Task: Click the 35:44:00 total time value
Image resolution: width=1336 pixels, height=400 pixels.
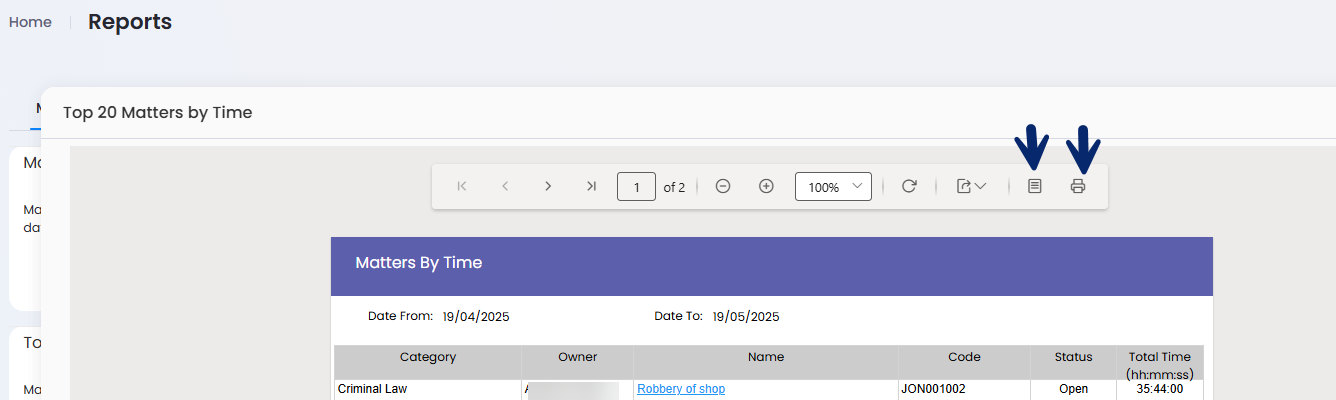Action: tap(1160, 389)
